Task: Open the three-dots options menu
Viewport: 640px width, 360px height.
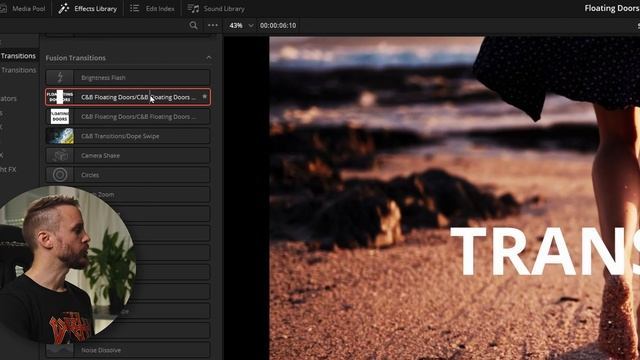Action: 213,25
